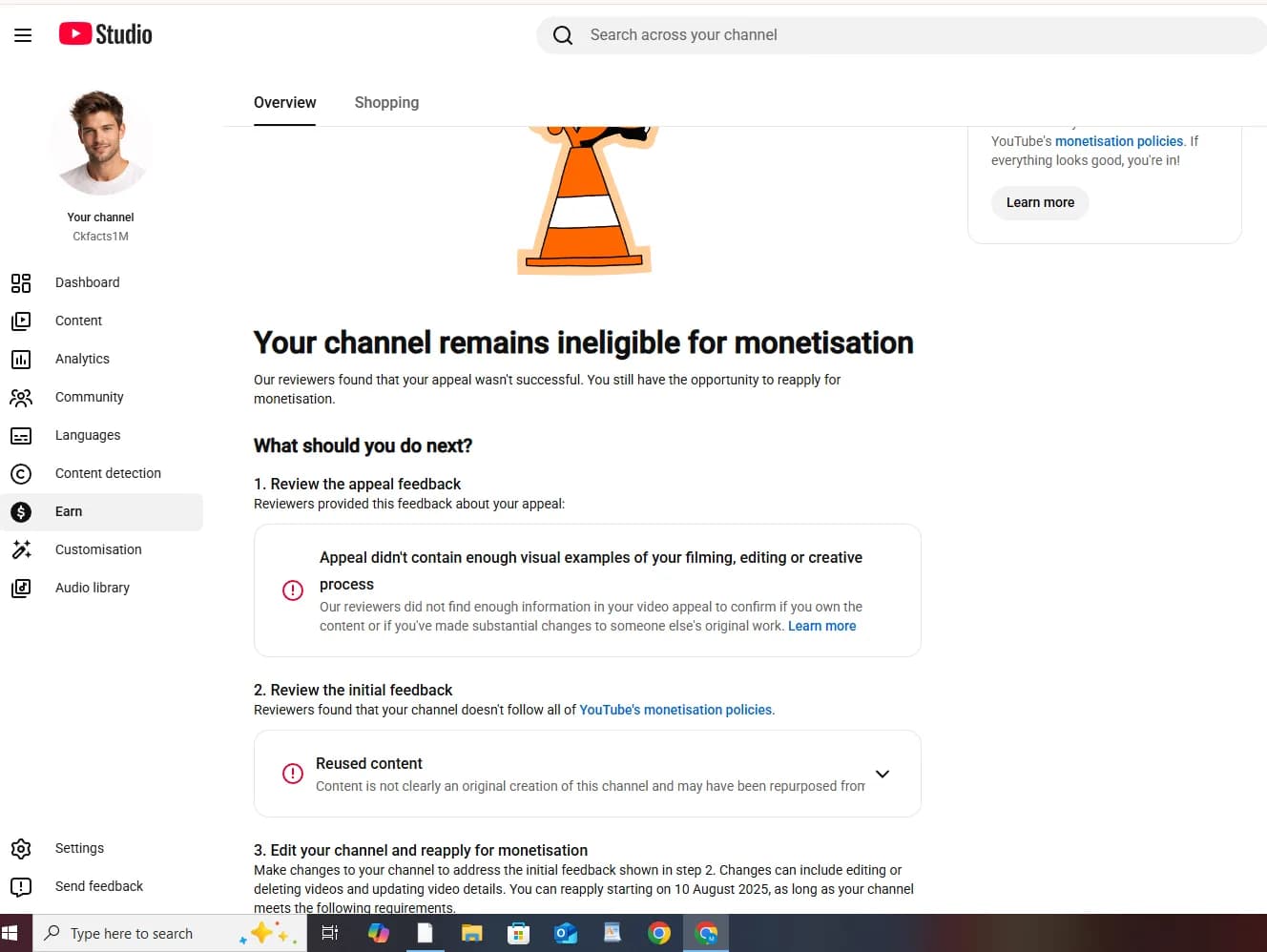This screenshot has height=952, width=1267.
Task: Open the Dashboard sidebar icon
Action: pos(21,282)
